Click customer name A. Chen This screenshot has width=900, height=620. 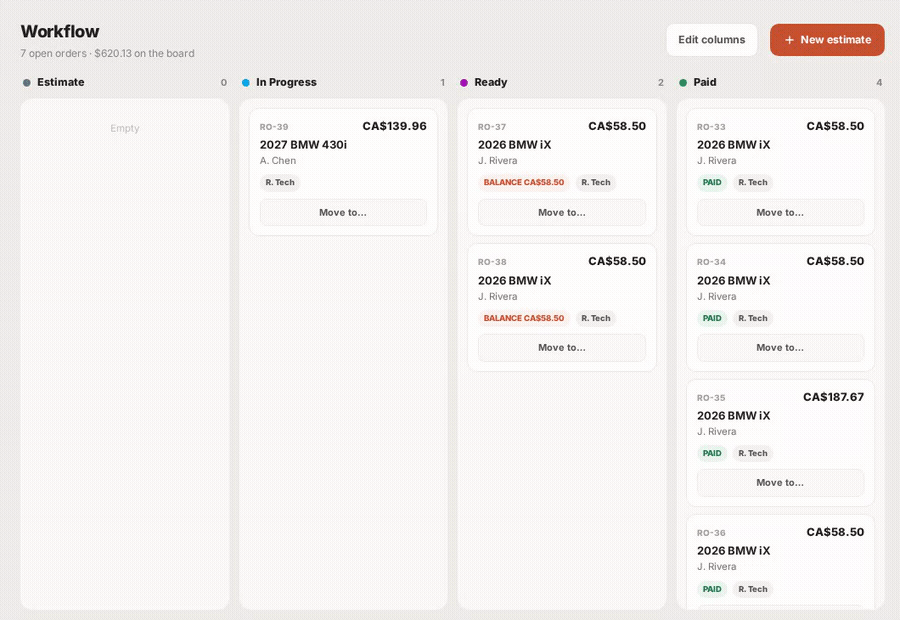278,161
